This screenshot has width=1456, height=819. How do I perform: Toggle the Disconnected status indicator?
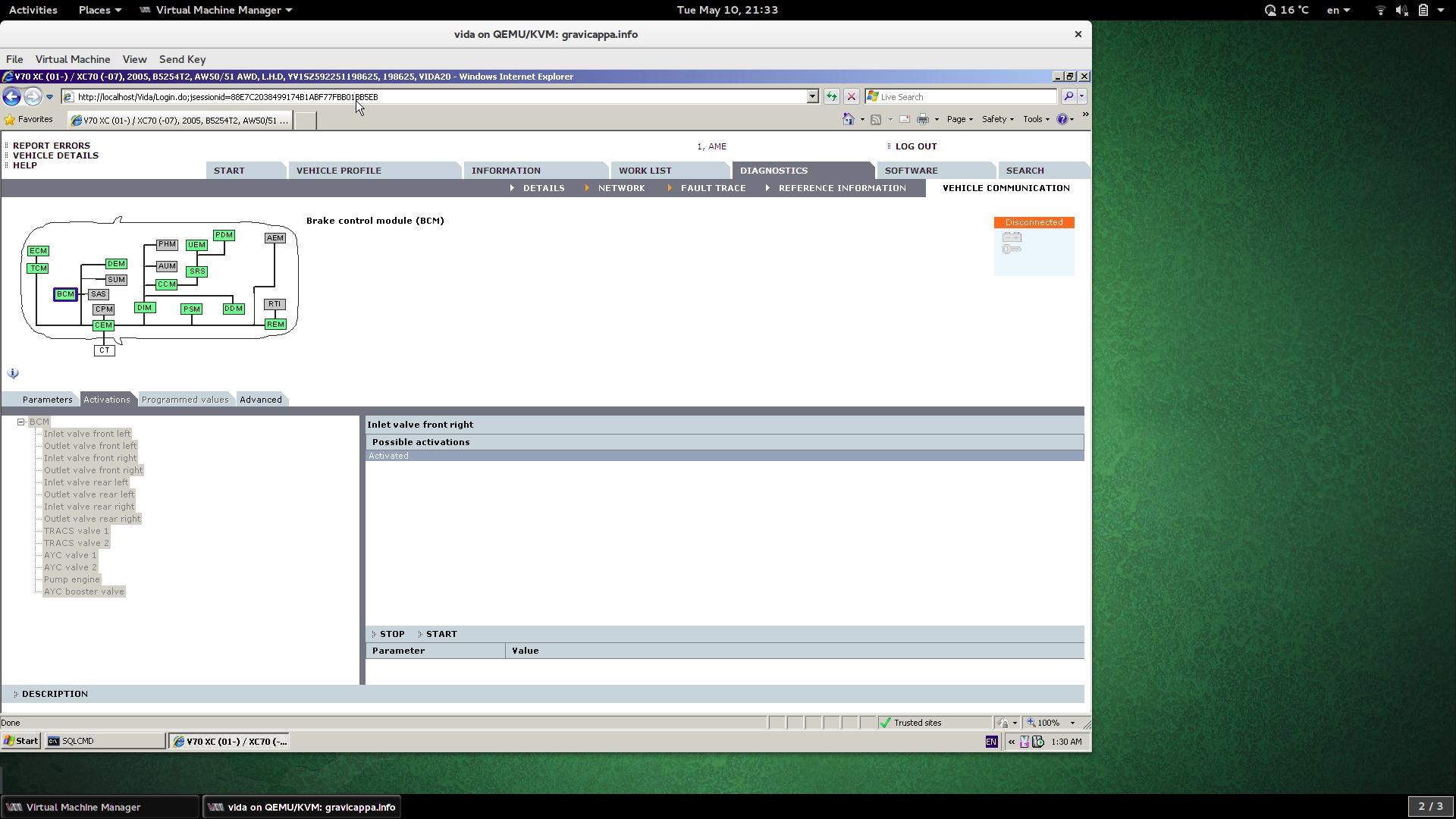click(x=1034, y=222)
